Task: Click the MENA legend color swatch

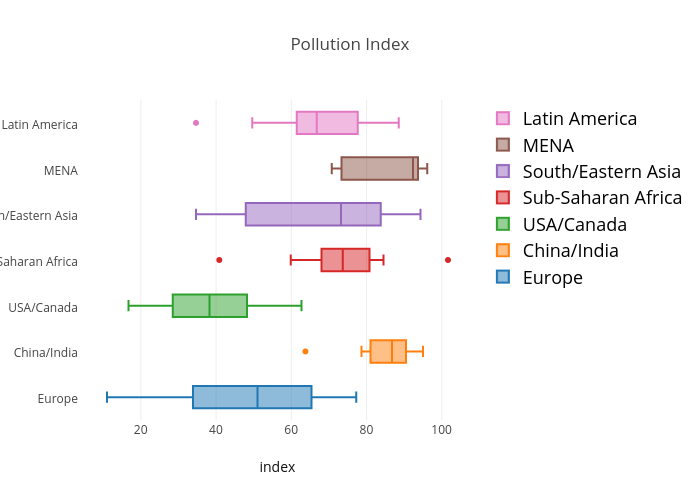Action: [x=503, y=145]
